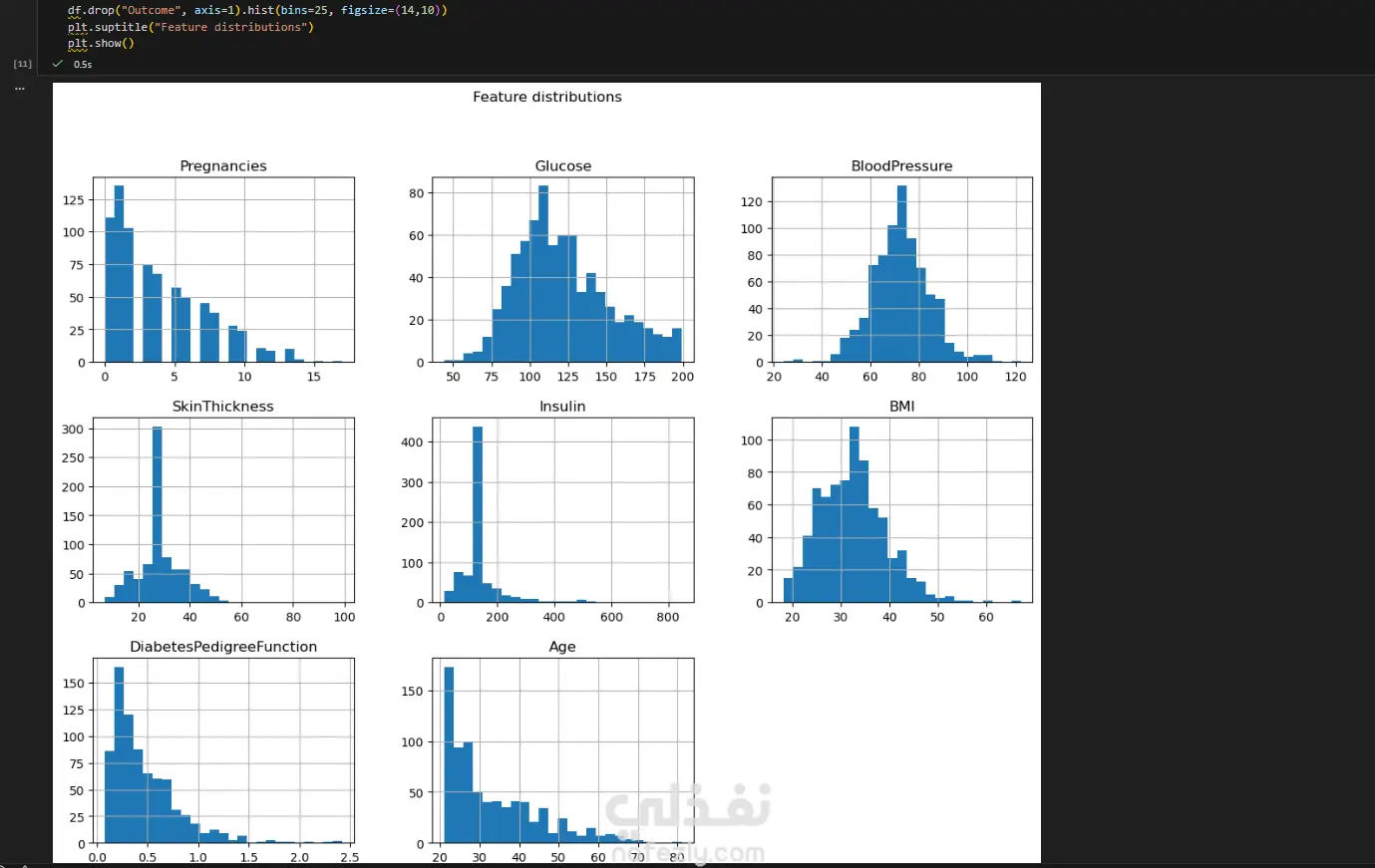Place cursor on plt.show() code line
The image size is (1375, 868).
[101, 43]
